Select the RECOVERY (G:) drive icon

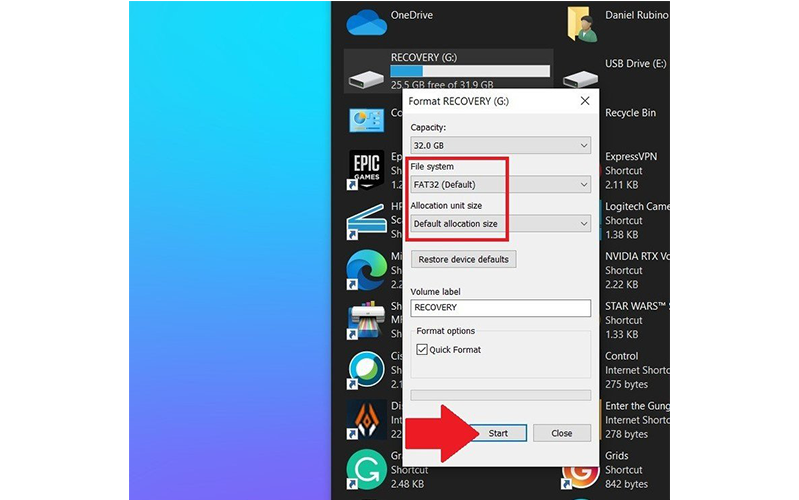[366, 79]
